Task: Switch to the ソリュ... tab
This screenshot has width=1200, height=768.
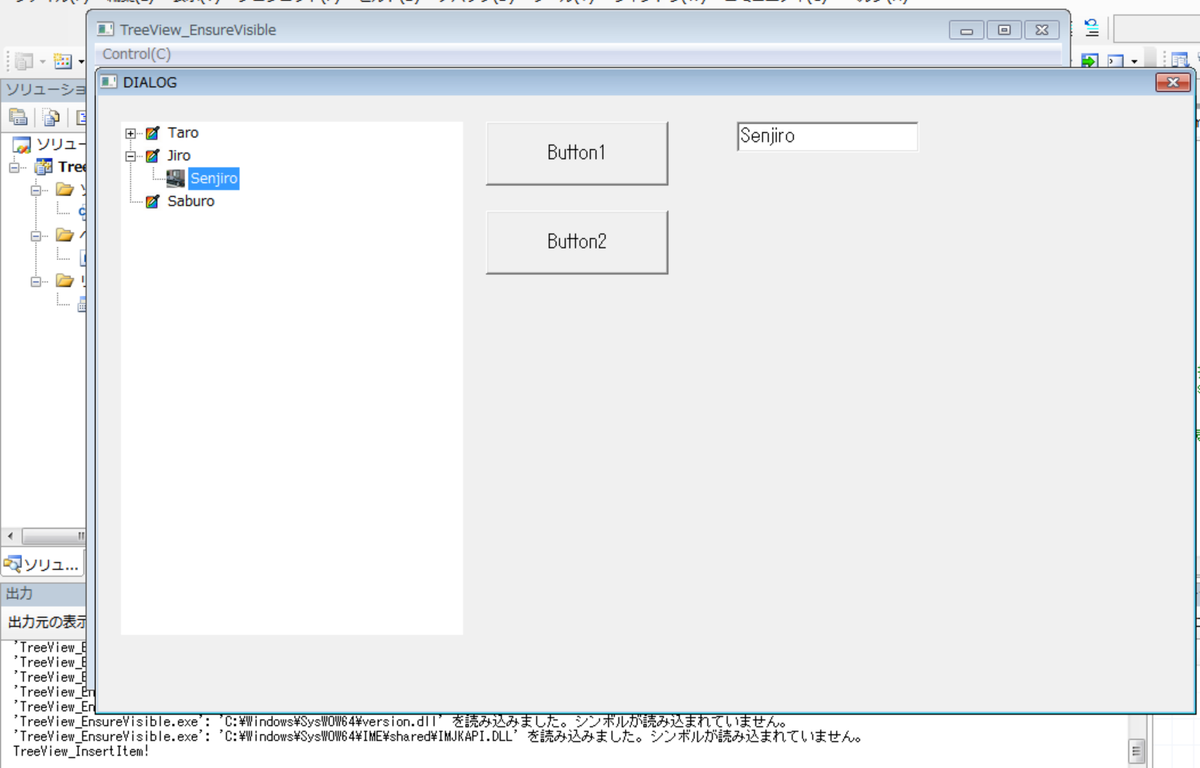Action: click(x=42, y=565)
